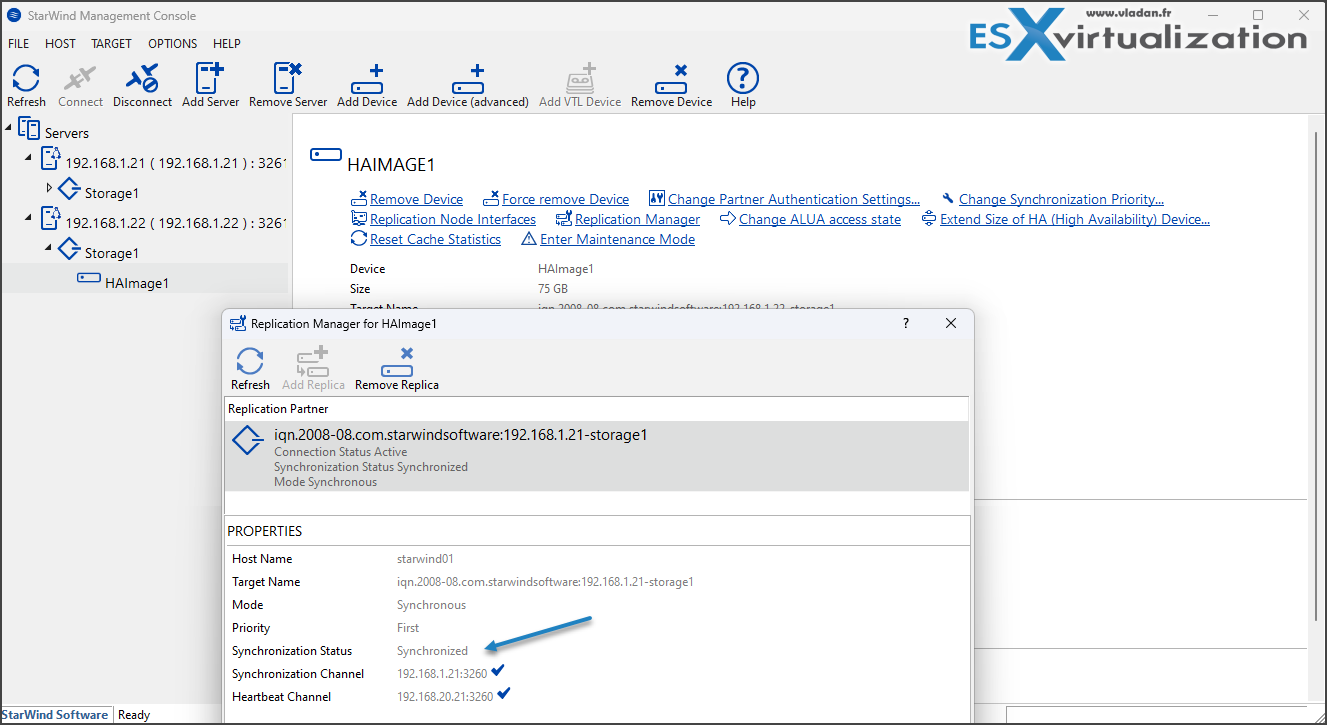Click Remove Replica in Replication Manager
The height and width of the screenshot is (725, 1327).
[397, 362]
